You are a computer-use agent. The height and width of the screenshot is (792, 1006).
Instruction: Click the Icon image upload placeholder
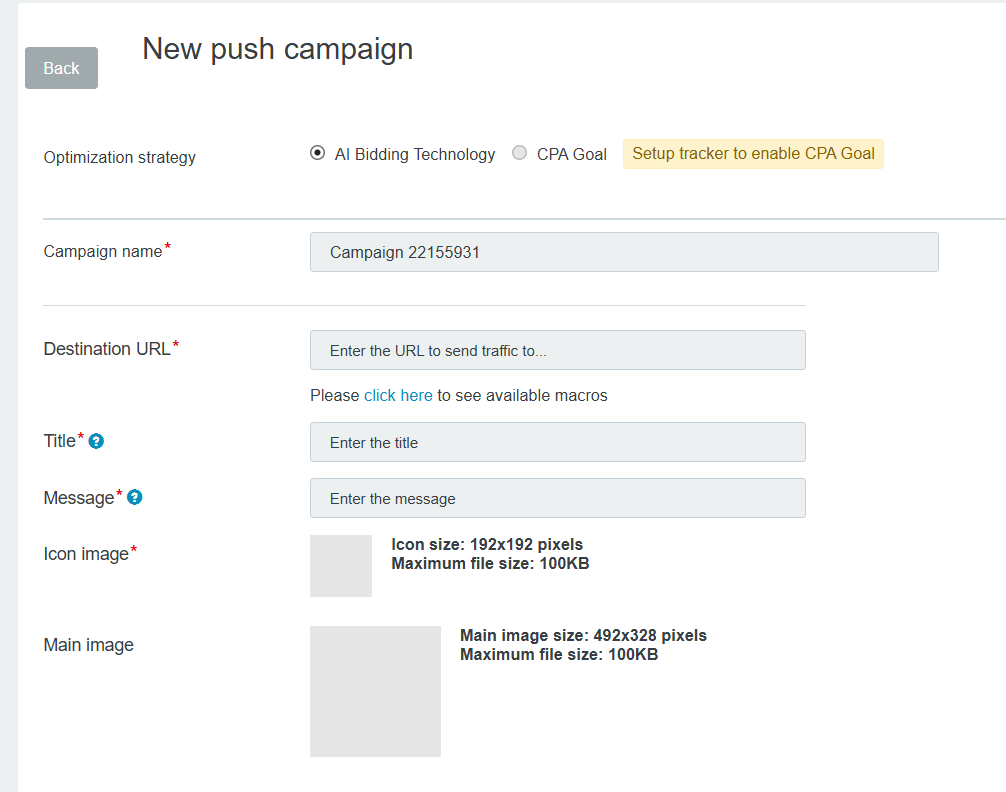coord(341,566)
